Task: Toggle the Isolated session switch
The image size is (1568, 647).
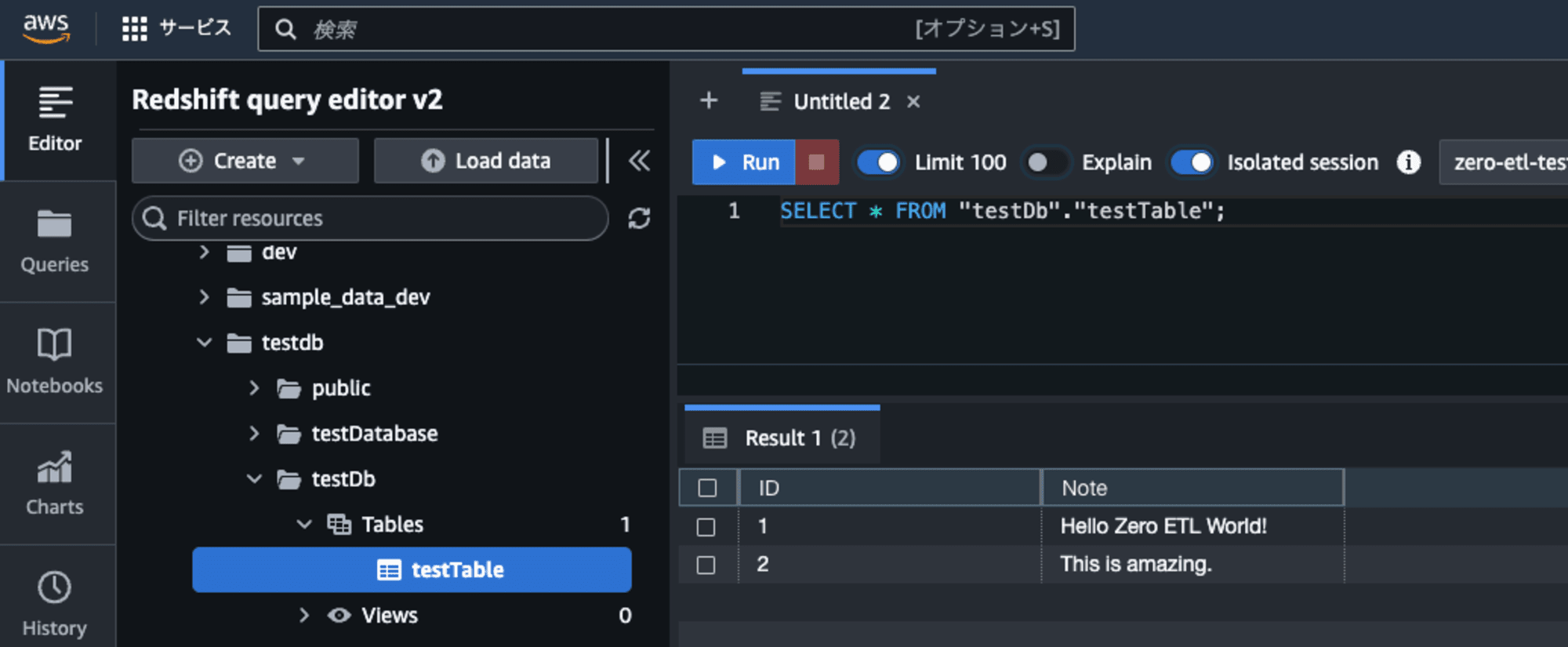Action: pos(1192,162)
